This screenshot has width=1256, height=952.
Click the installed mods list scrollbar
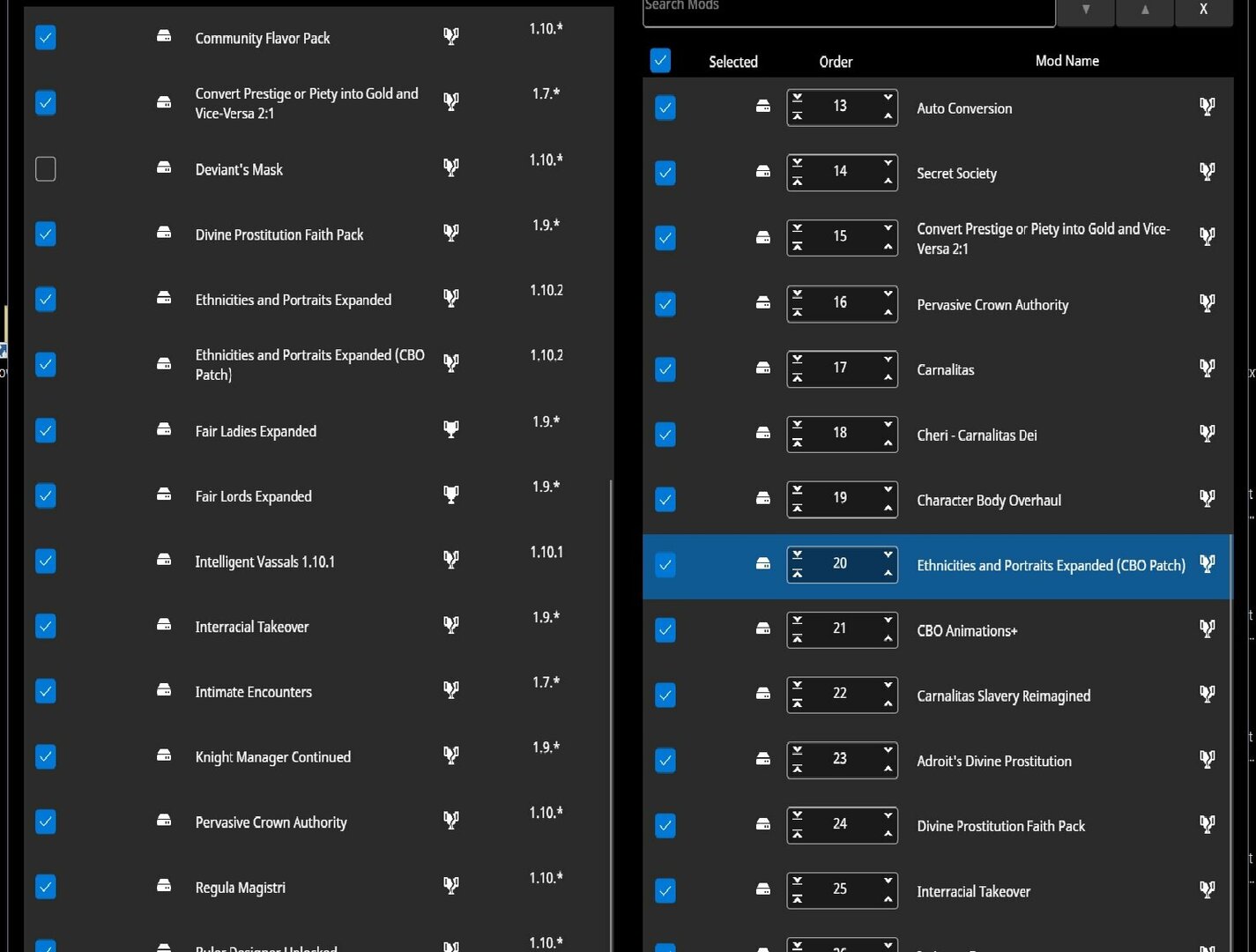point(612,714)
